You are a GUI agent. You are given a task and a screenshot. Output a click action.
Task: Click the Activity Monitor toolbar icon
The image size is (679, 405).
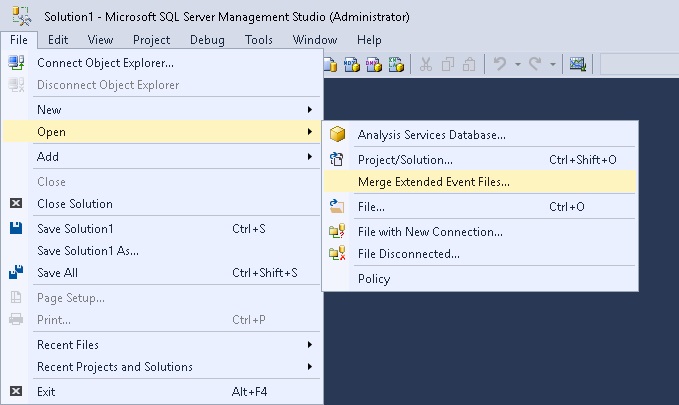click(x=577, y=65)
